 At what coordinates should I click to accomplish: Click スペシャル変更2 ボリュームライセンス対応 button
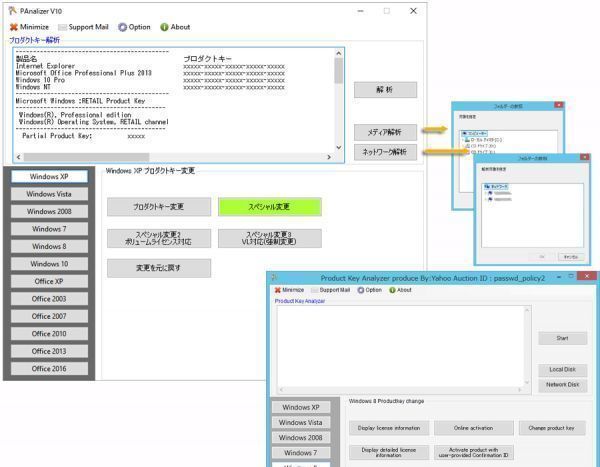(159, 238)
